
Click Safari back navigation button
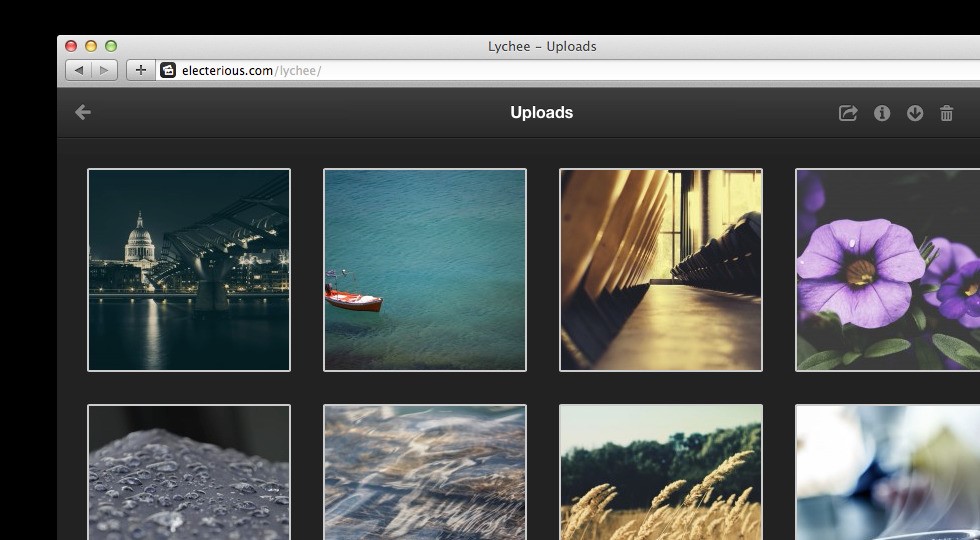[79, 70]
